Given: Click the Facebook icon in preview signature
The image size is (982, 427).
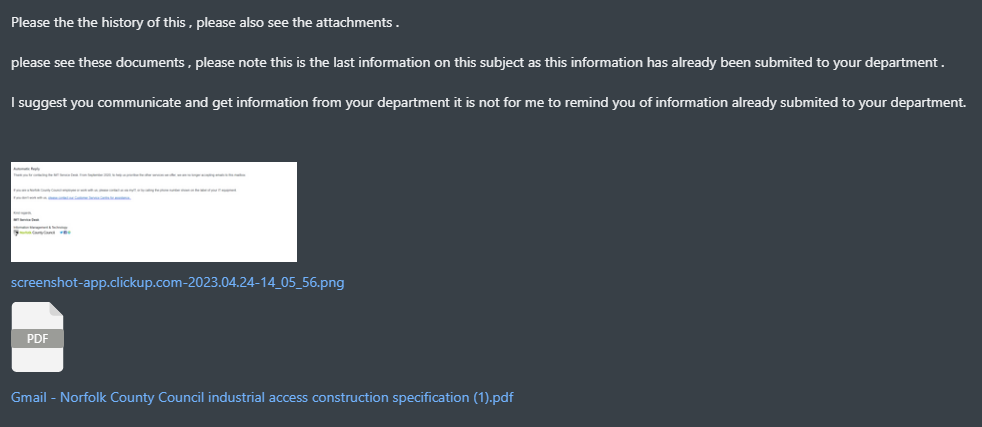Looking at the screenshot, I should (x=65, y=232).
